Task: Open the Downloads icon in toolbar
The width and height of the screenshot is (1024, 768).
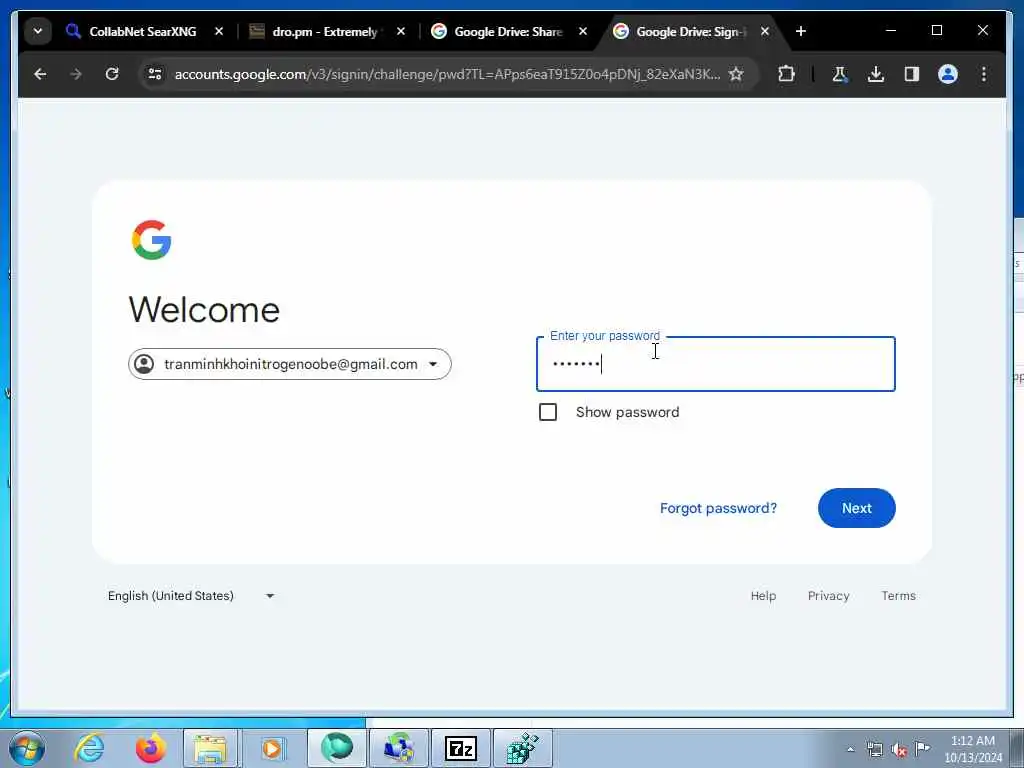Action: pos(876,74)
